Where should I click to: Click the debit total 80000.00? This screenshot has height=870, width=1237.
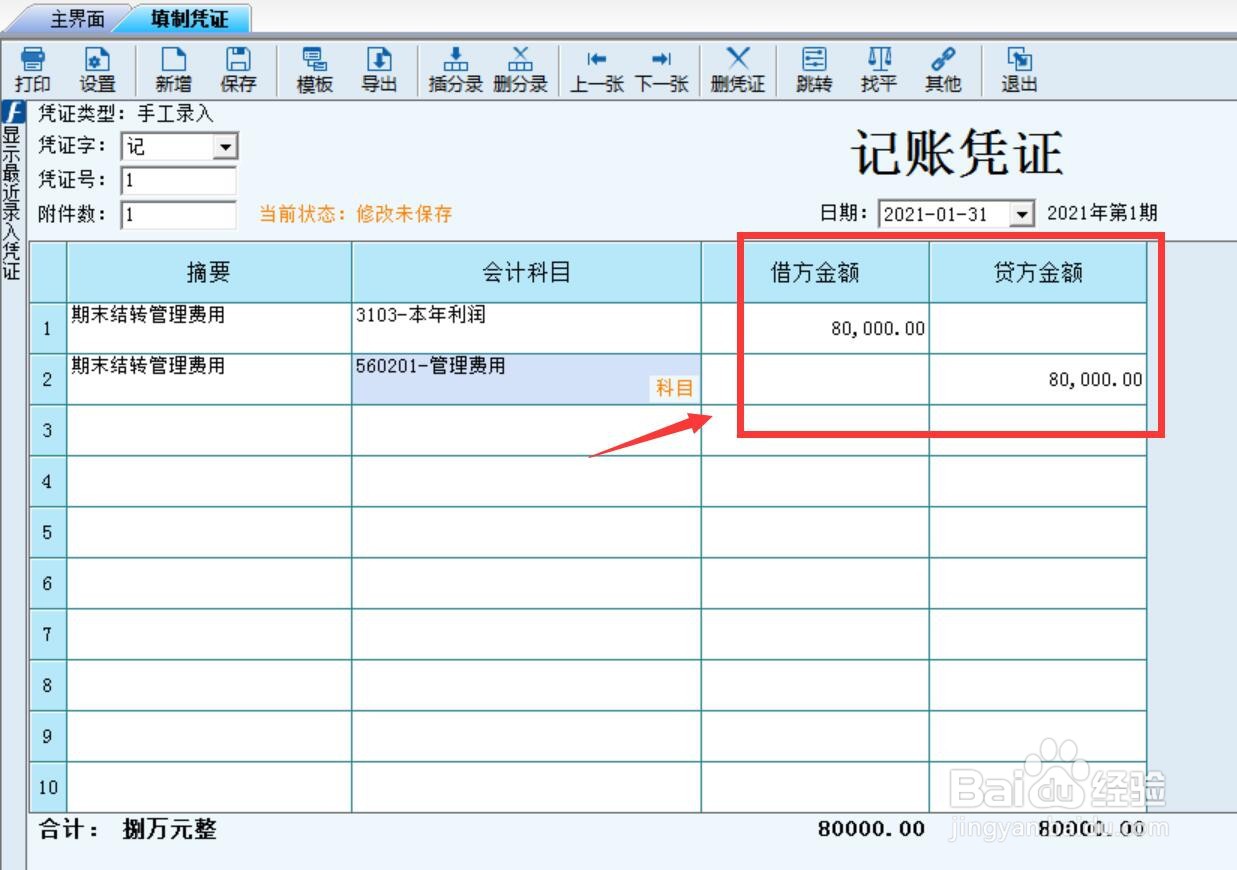tap(870, 829)
